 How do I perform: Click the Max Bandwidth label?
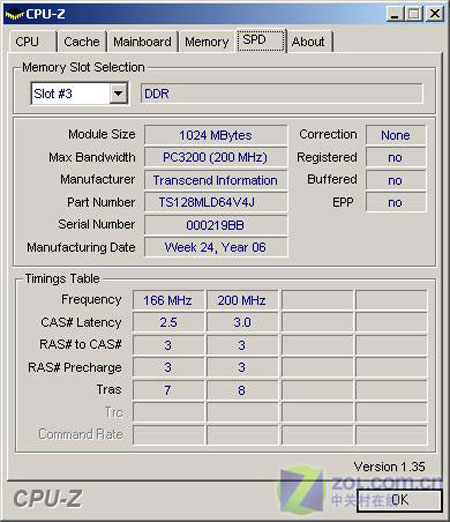coord(92,157)
